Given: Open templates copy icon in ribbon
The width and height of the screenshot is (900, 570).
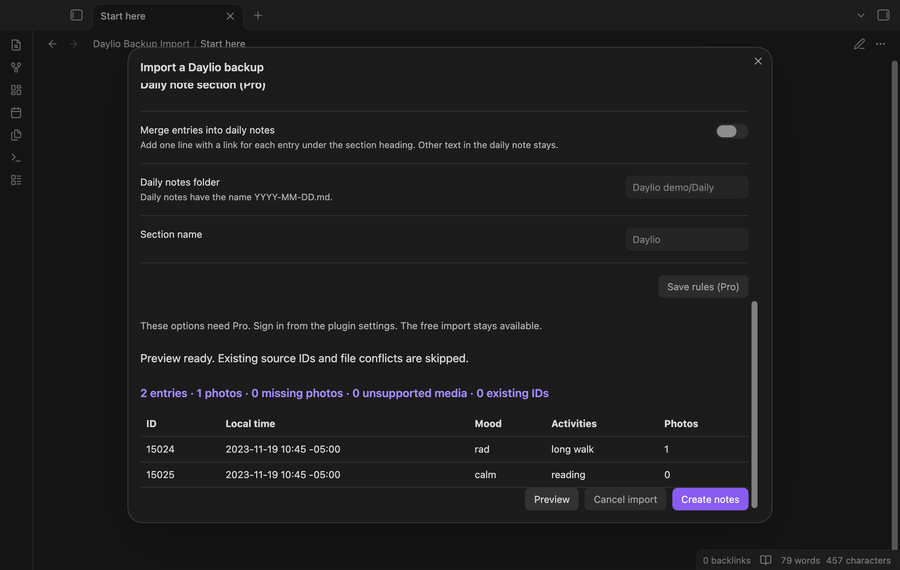Looking at the screenshot, I should pyautogui.click(x=16, y=135).
